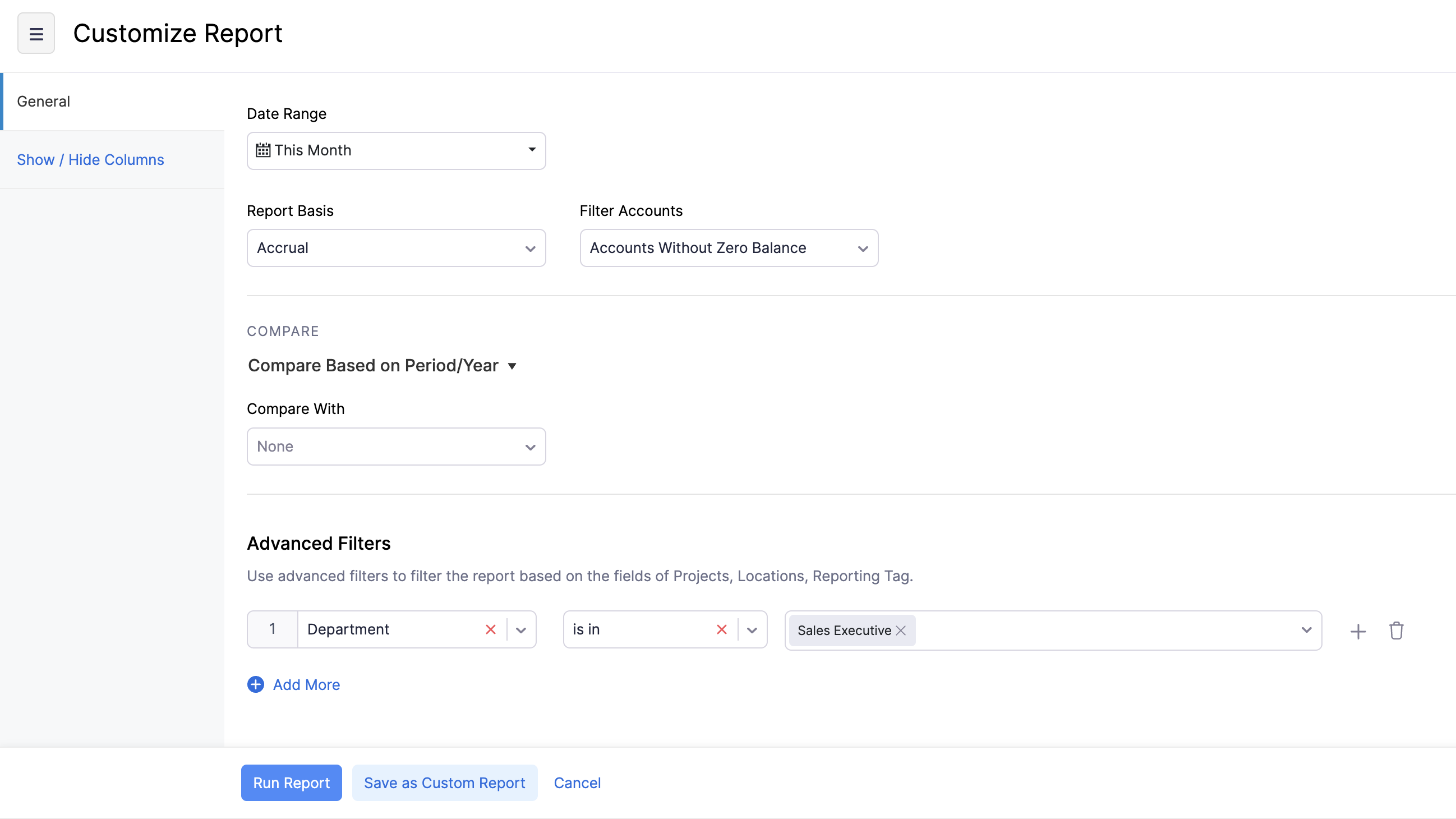This screenshot has width=1456, height=819.
Task: Delete the filter row using trash icon
Action: (1396, 631)
